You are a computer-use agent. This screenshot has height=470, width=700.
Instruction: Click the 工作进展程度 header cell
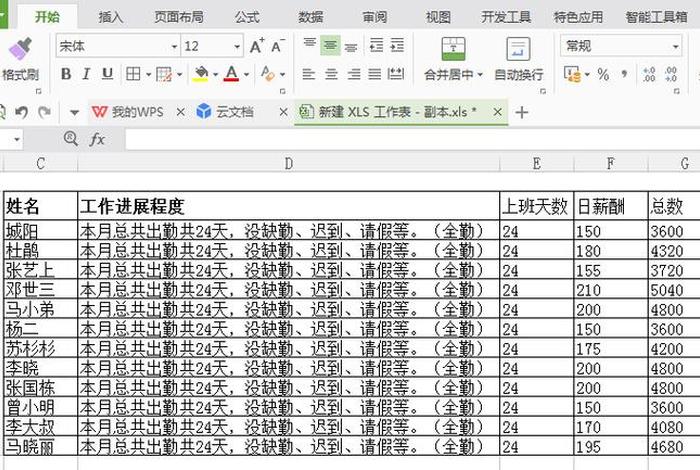(x=288, y=206)
